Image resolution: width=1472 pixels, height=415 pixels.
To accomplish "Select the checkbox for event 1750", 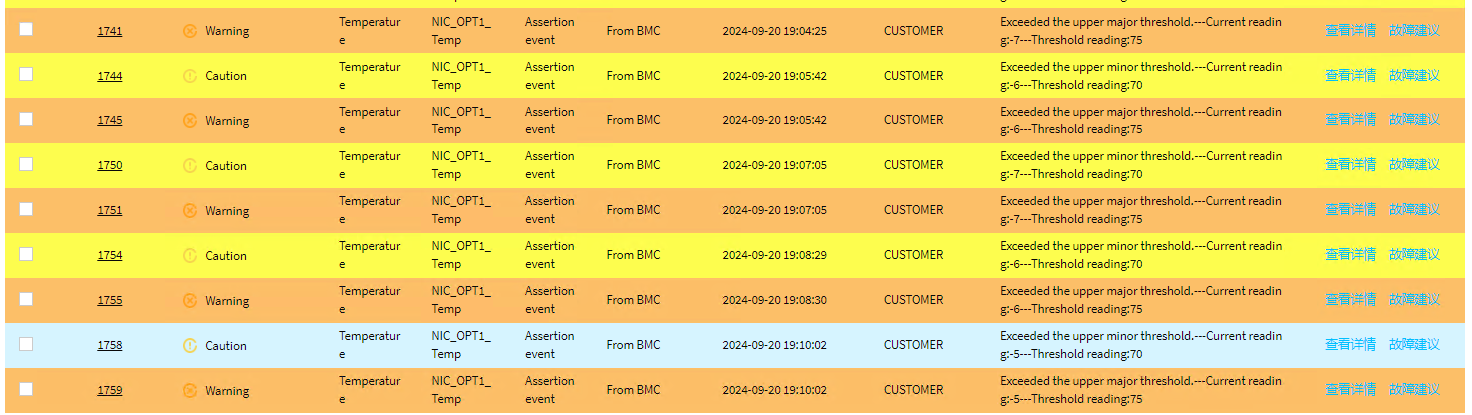I will pos(26,164).
